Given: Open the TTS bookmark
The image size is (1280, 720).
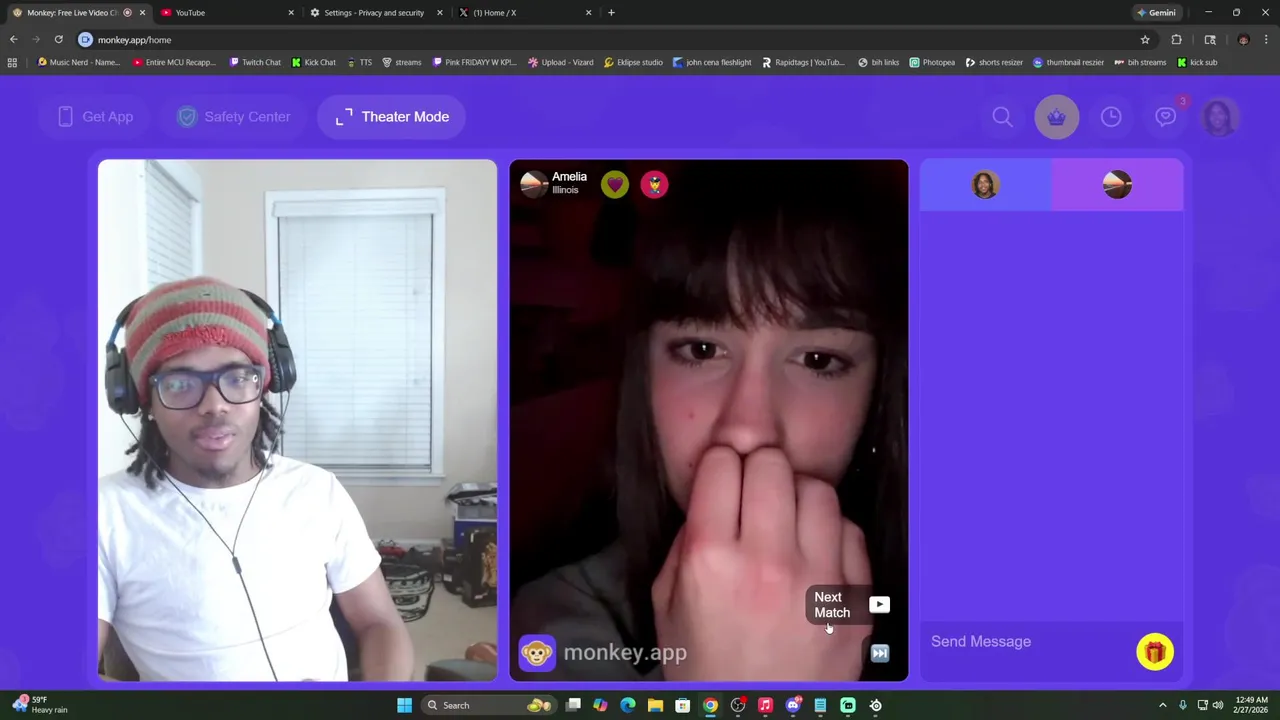Looking at the screenshot, I should (359, 62).
